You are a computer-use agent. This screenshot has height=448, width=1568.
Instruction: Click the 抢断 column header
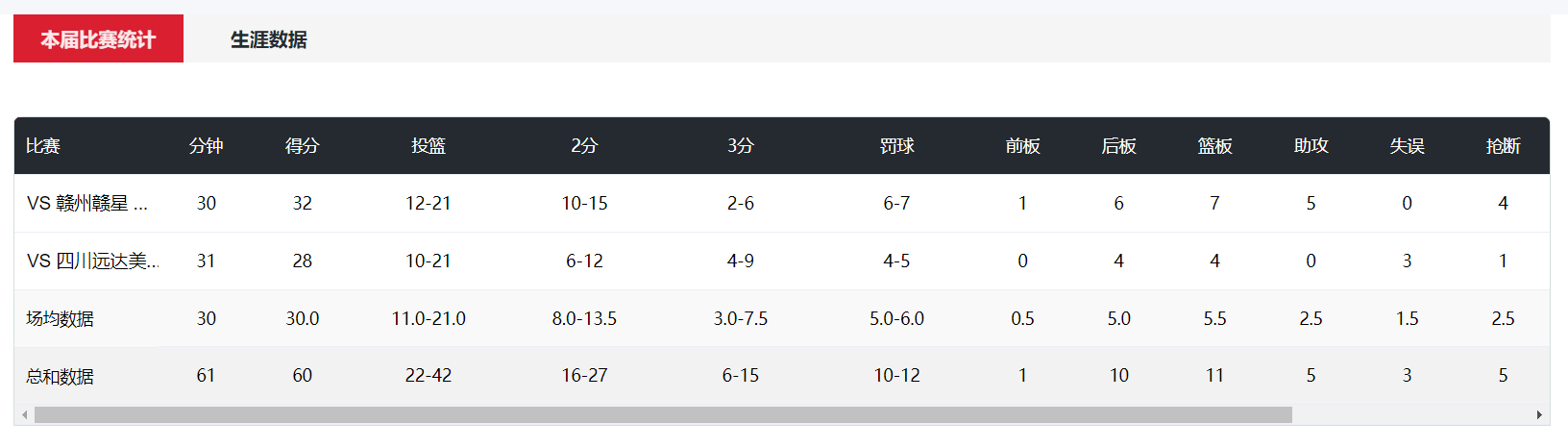pos(1504,146)
